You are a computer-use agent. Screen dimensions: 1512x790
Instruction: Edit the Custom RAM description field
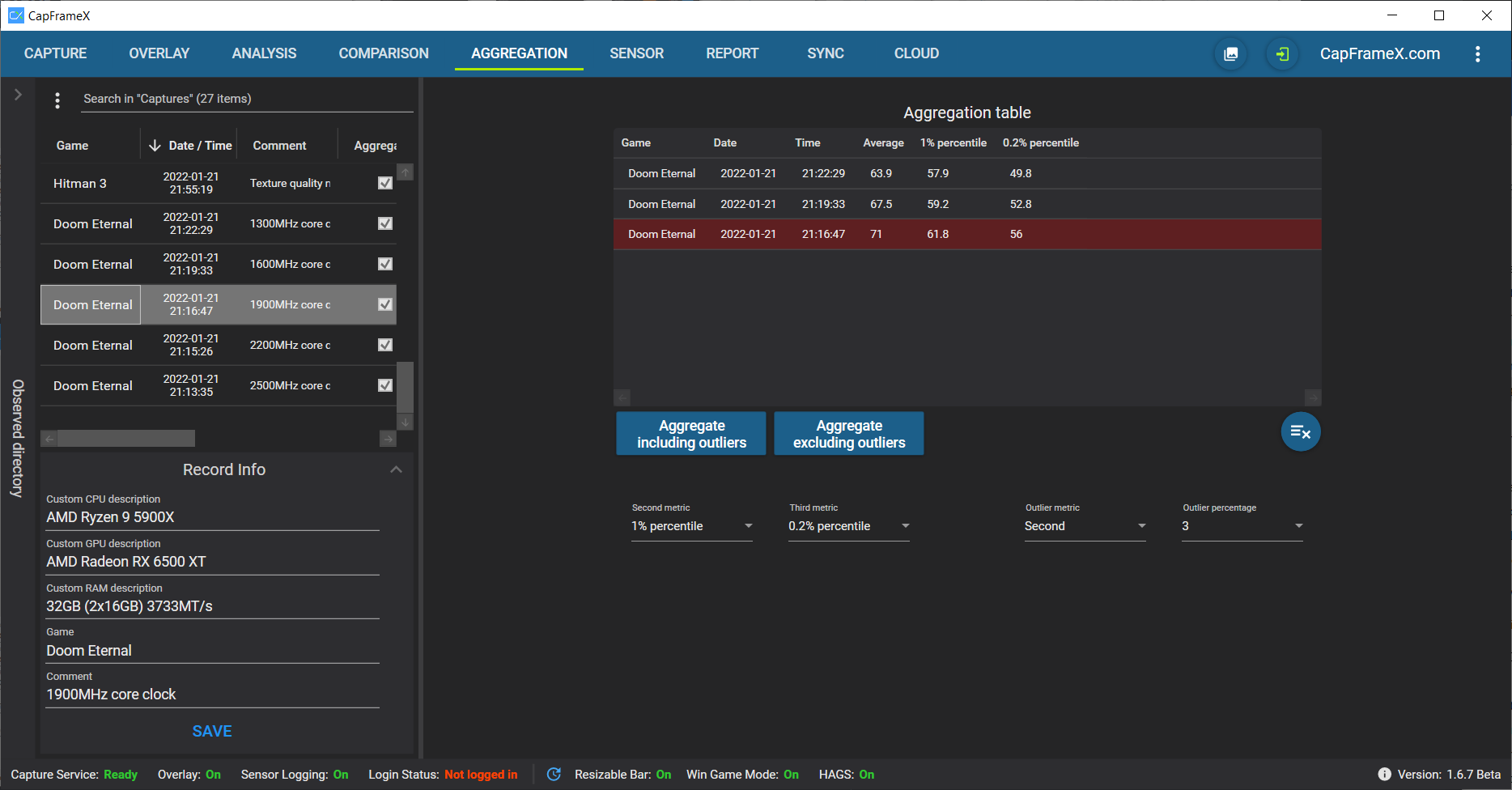(x=212, y=606)
